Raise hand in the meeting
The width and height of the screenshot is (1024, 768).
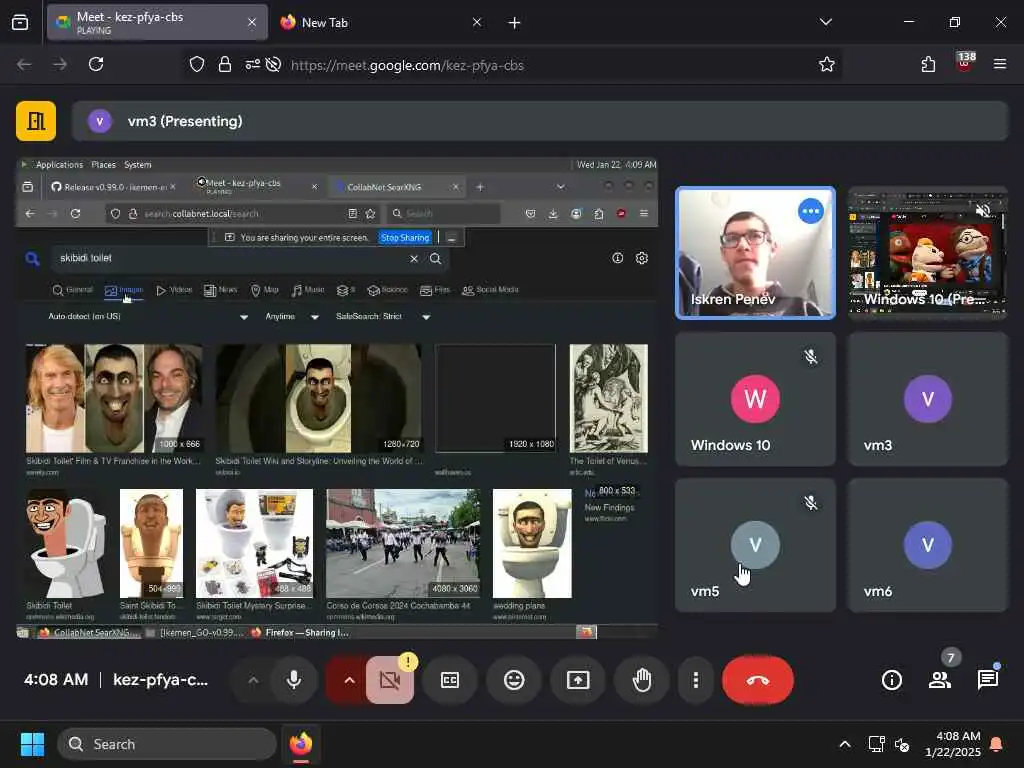point(642,680)
